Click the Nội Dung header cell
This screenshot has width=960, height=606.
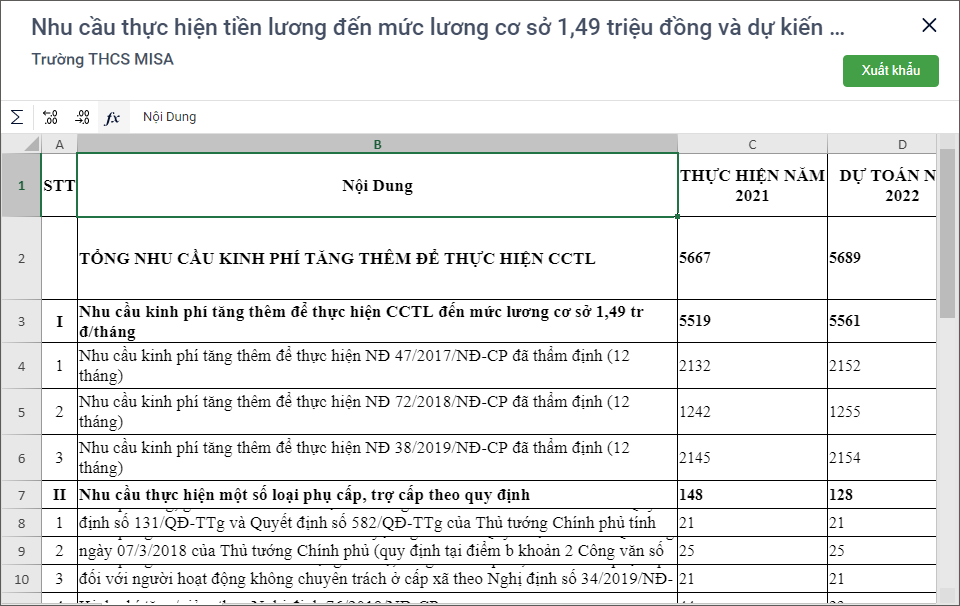point(377,185)
